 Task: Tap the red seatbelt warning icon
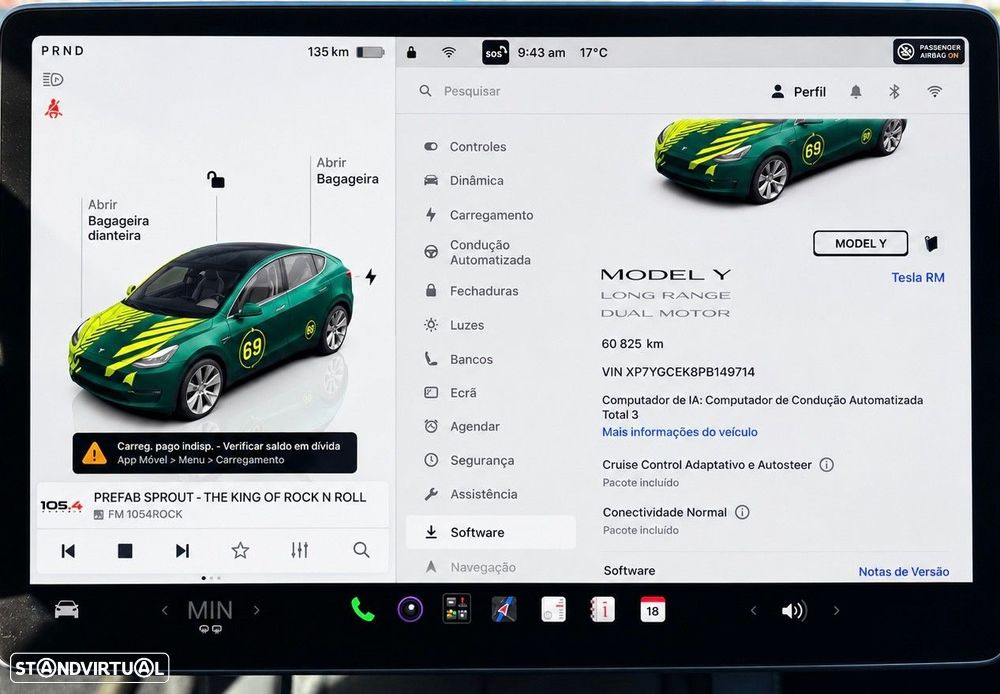tap(54, 108)
